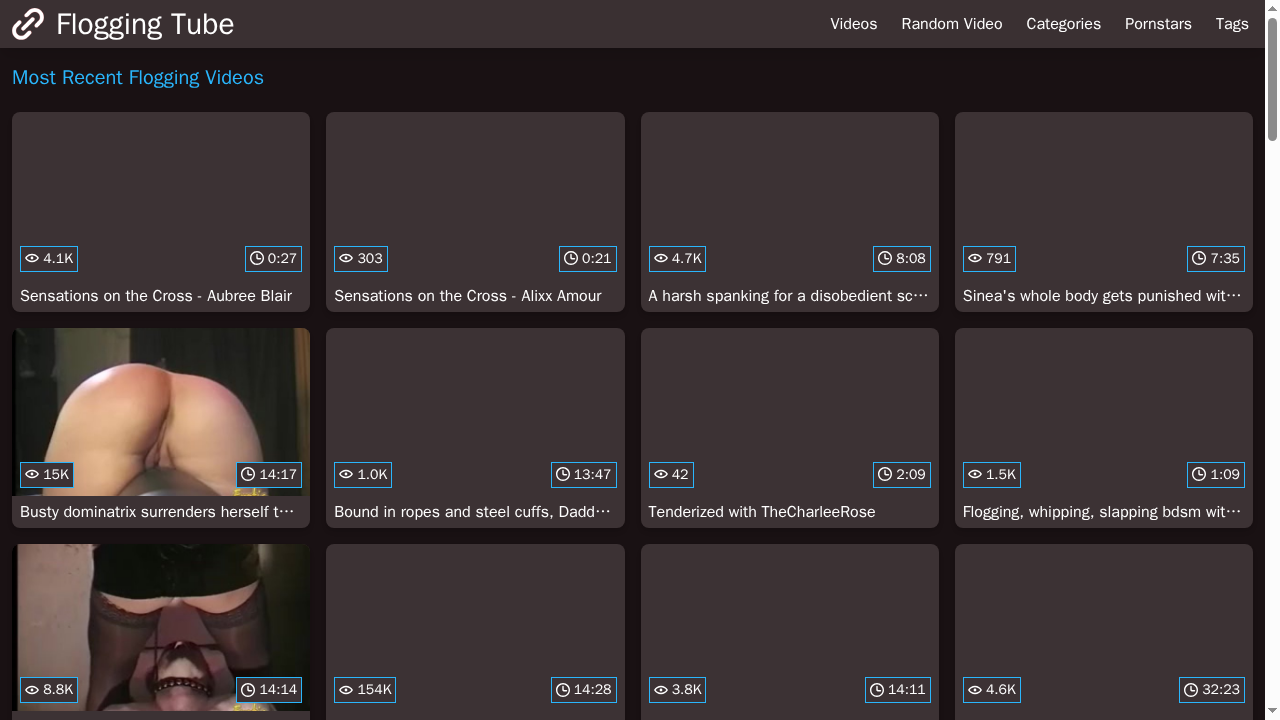Image resolution: width=1280 pixels, height=720 pixels.
Task: Click the chain link logo icon
Action: coord(28,24)
